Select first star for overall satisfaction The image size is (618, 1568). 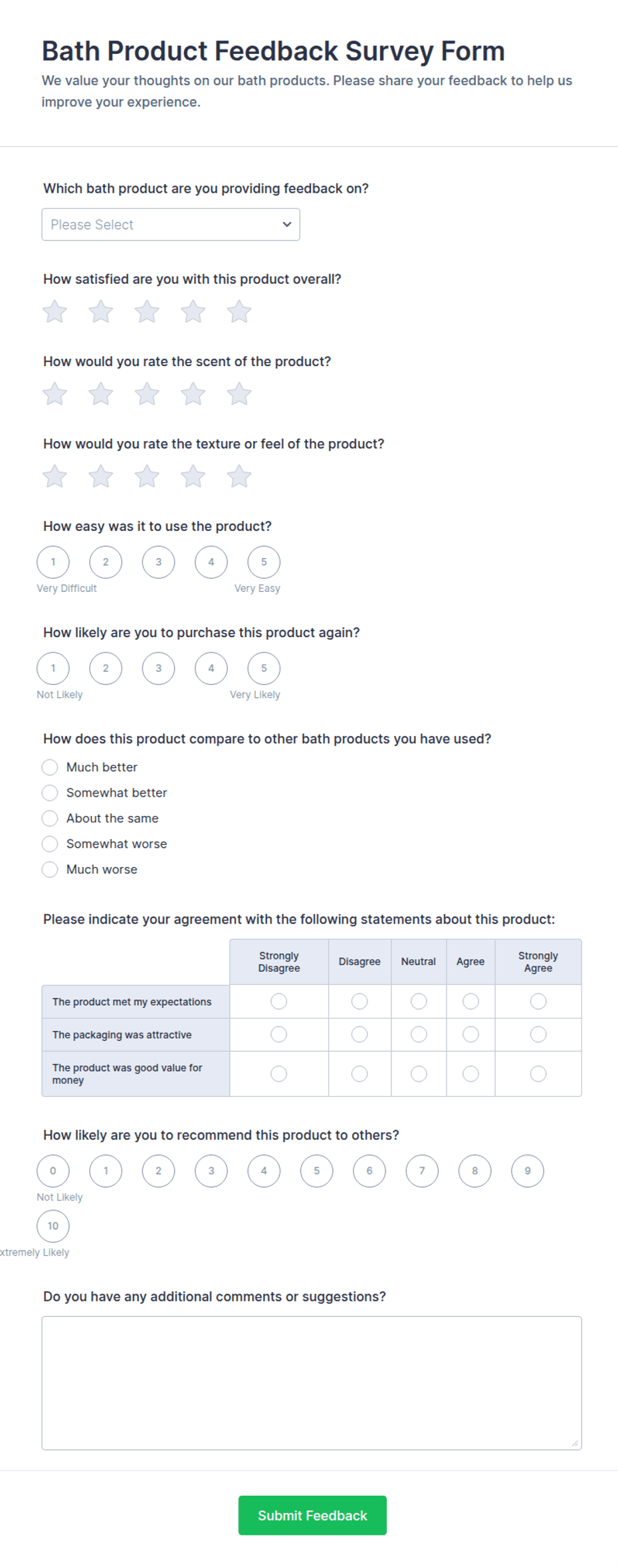(54, 312)
